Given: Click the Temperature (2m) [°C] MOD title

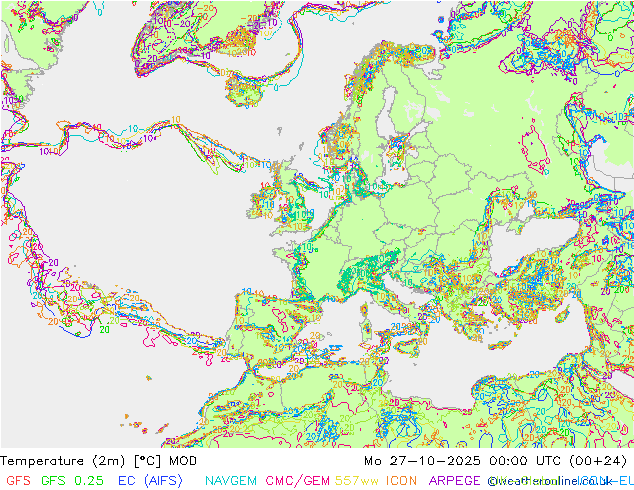Looking at the screenshot, I should tap(99, 461).
